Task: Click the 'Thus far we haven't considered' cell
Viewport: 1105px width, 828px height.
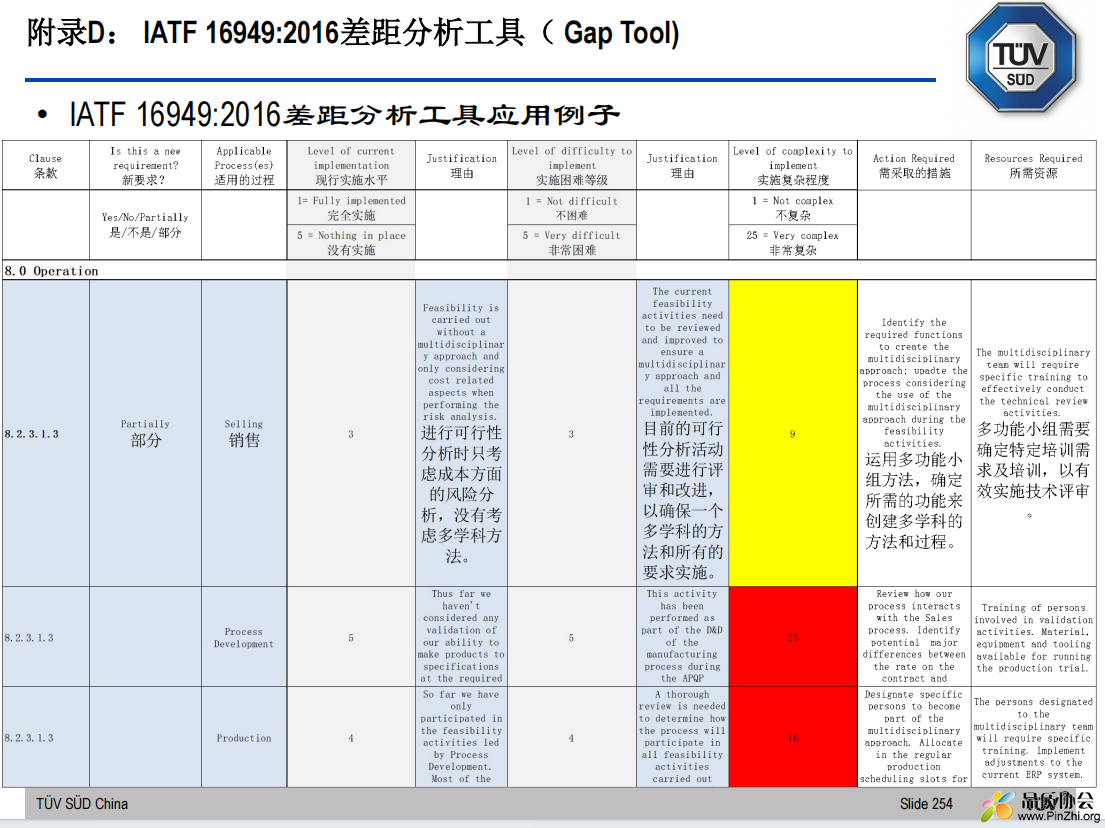Action: click(x=462, y=637)
